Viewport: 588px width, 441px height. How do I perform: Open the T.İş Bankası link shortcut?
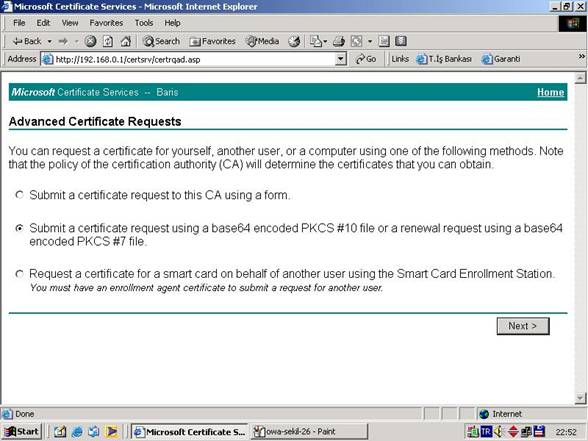point(444,59)
